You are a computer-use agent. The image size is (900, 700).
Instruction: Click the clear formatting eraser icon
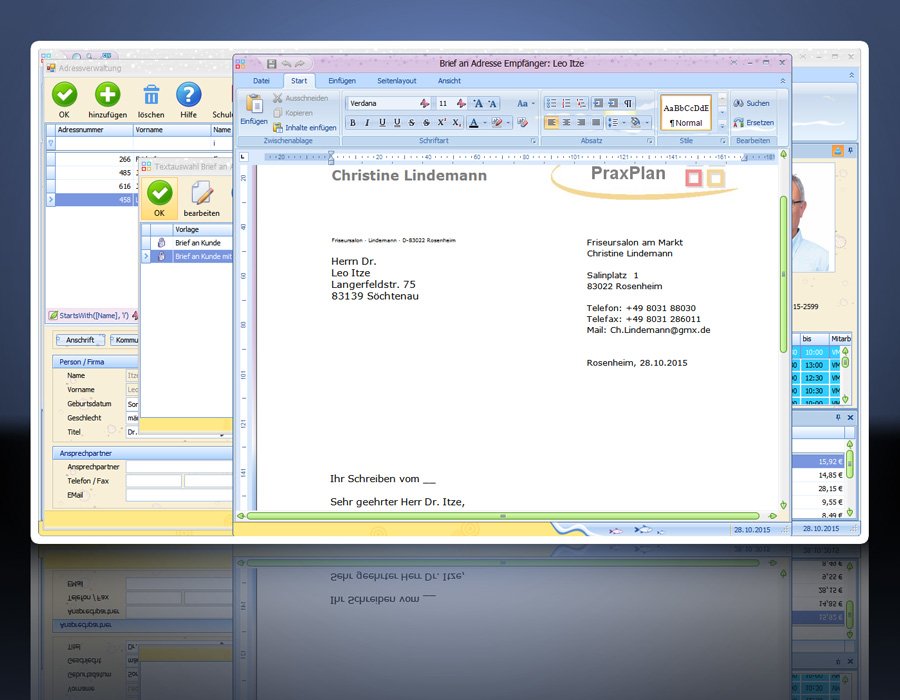click(x=522, y=122)
